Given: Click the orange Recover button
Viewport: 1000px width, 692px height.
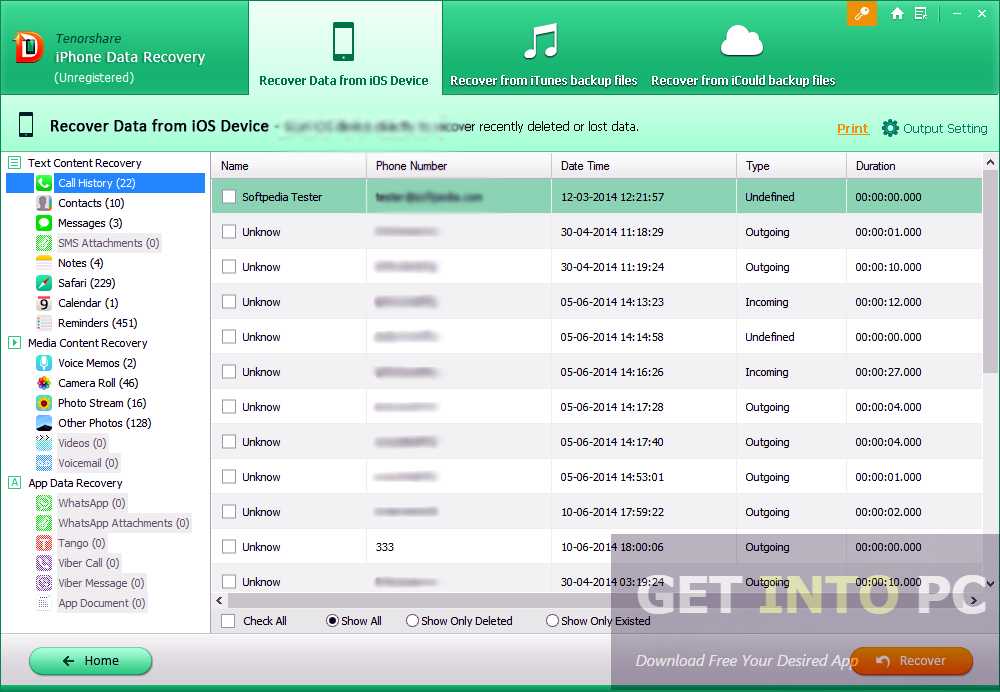Looking at the screenshot, I should pyautogui.click(x=912, y=661).
